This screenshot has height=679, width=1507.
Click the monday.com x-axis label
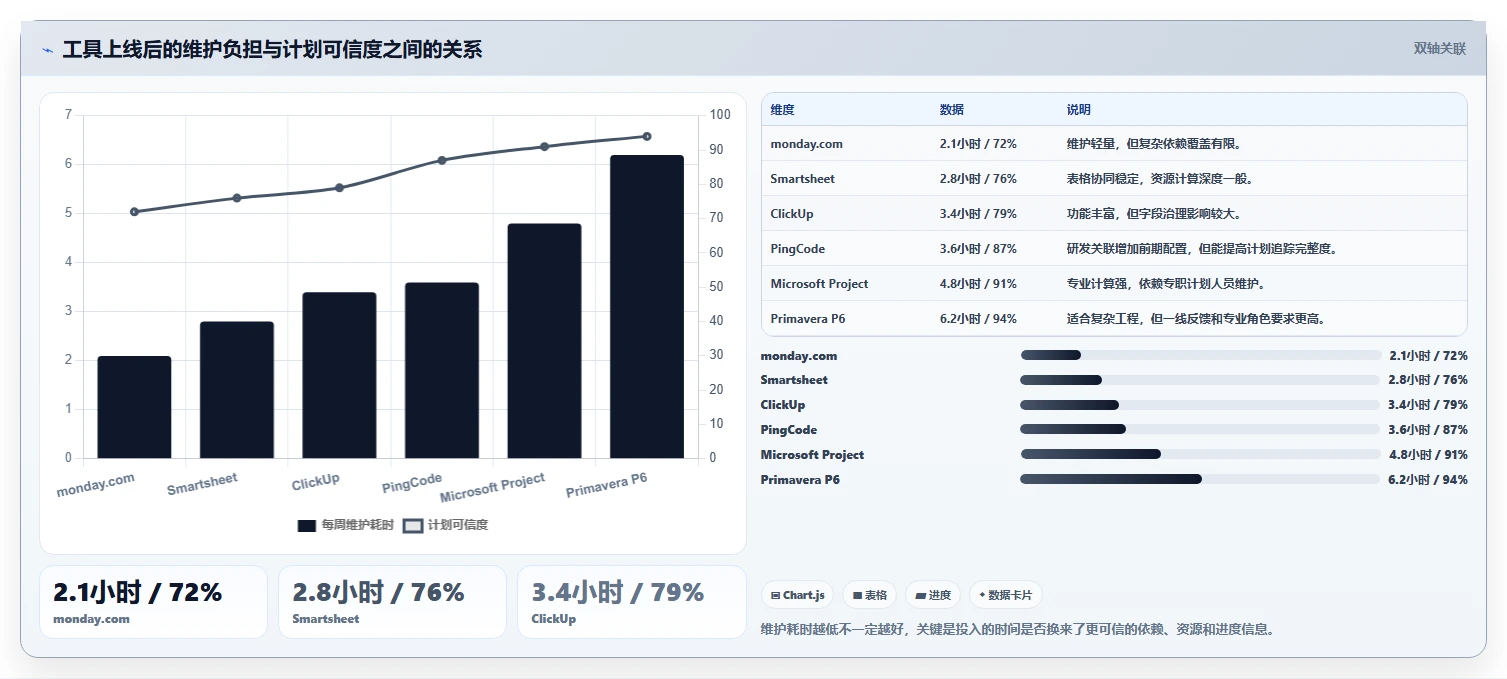(96, 486)
